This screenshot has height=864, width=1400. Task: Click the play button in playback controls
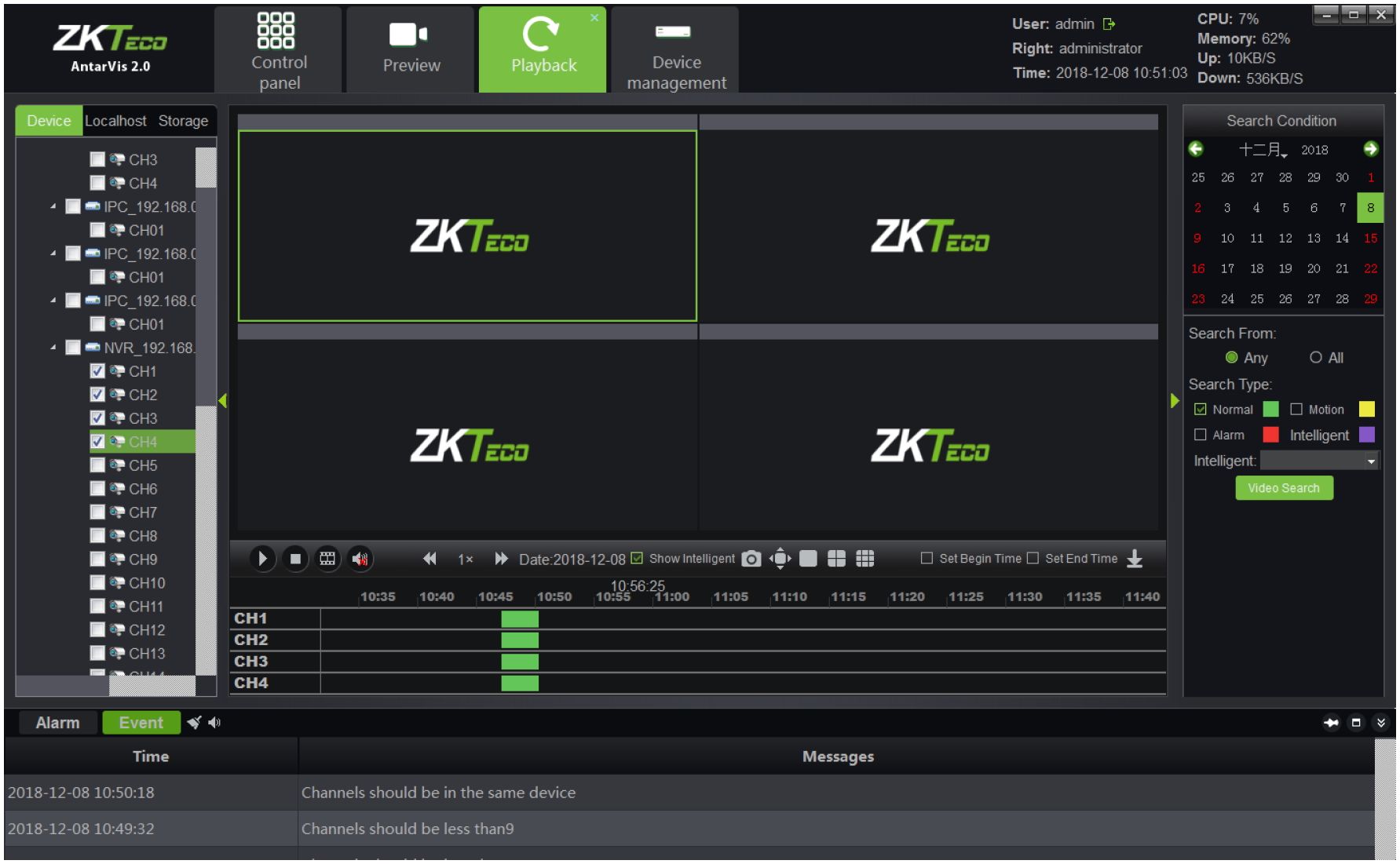tap(262, 559)
